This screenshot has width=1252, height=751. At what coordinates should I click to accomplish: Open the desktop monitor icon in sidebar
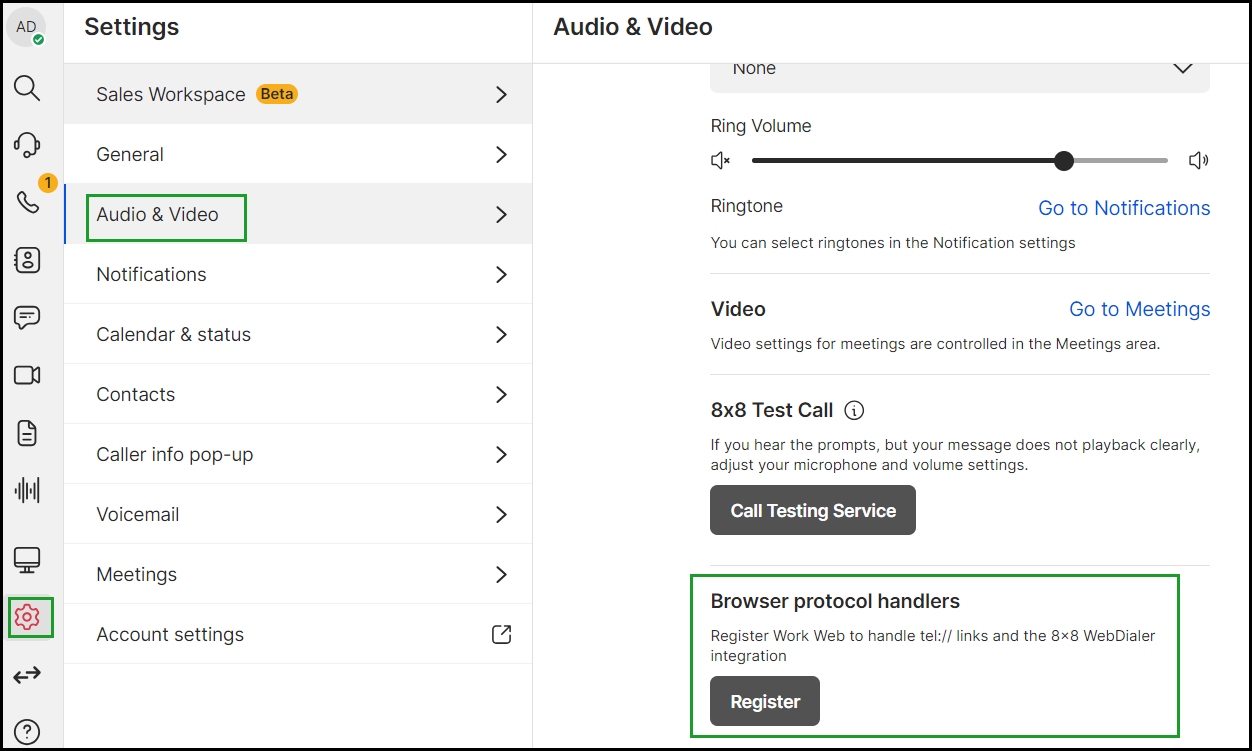[27, 560]
